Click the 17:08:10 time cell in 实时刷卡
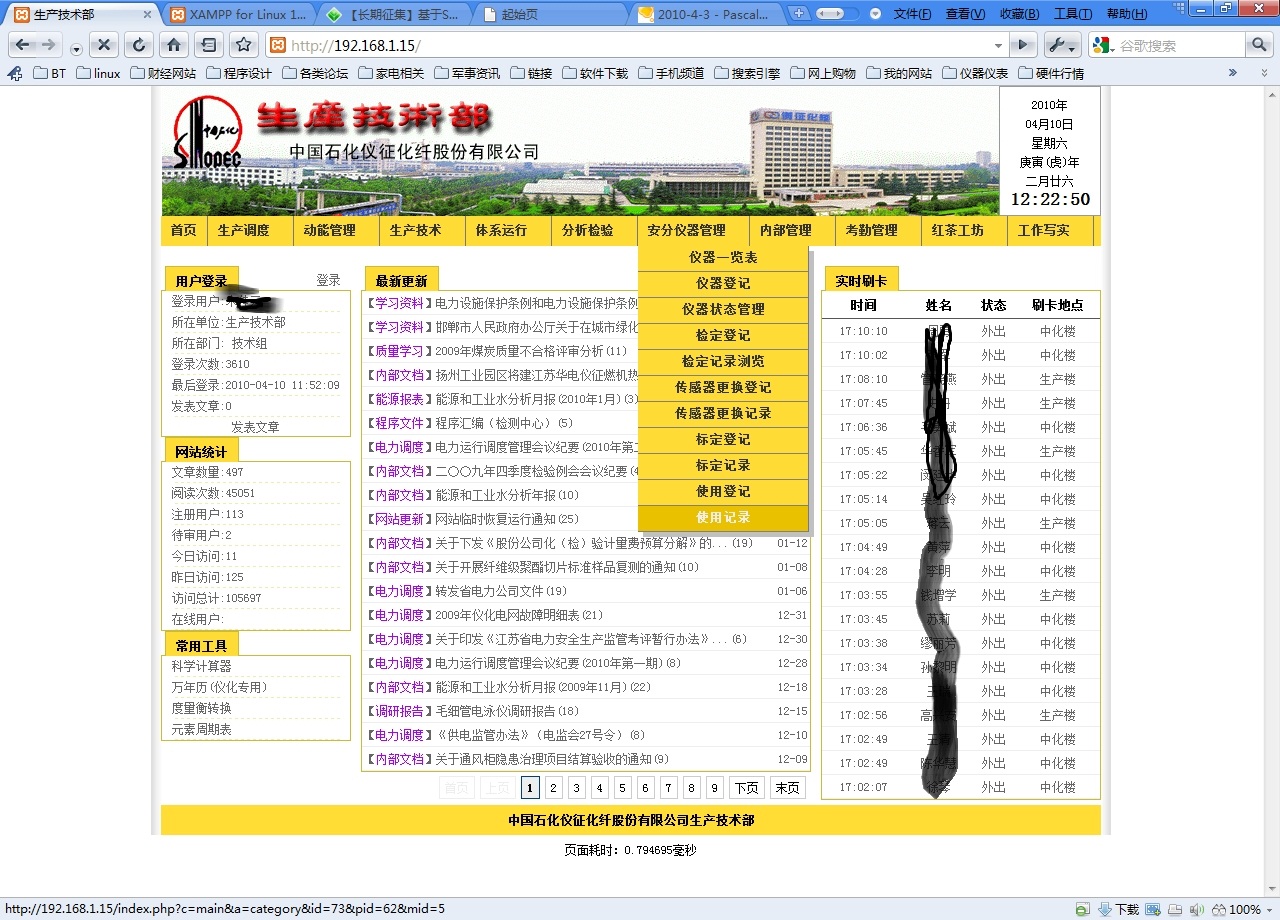 pos(864,379)
